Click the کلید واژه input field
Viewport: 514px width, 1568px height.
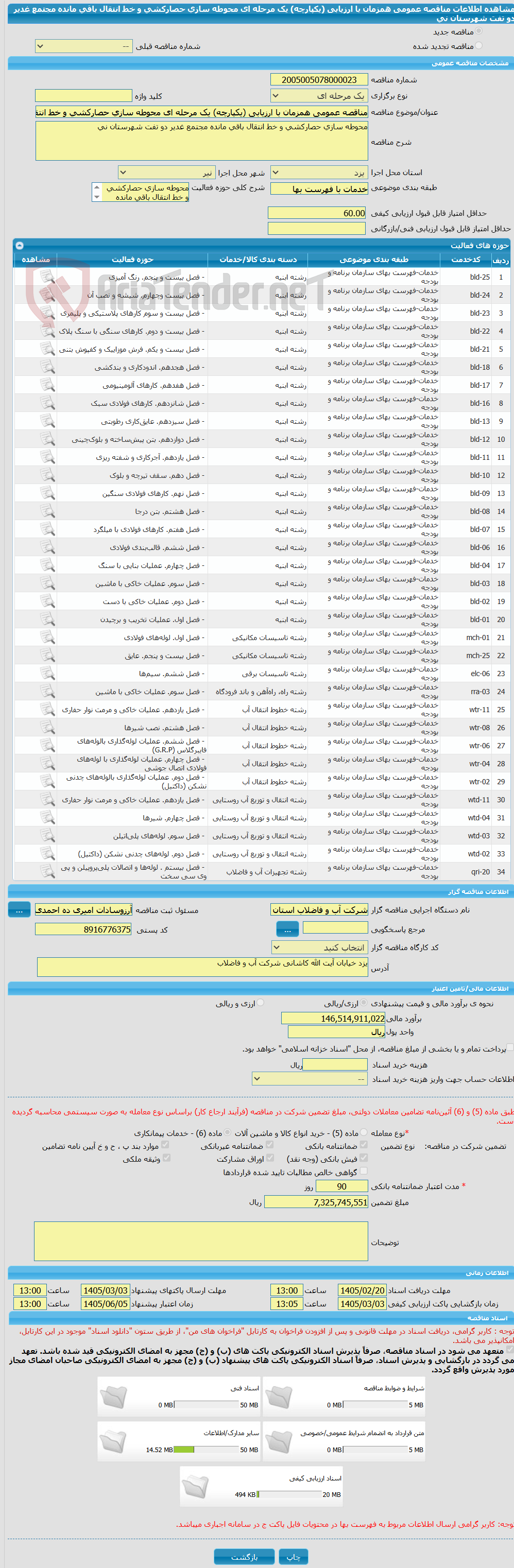(83, 96)
